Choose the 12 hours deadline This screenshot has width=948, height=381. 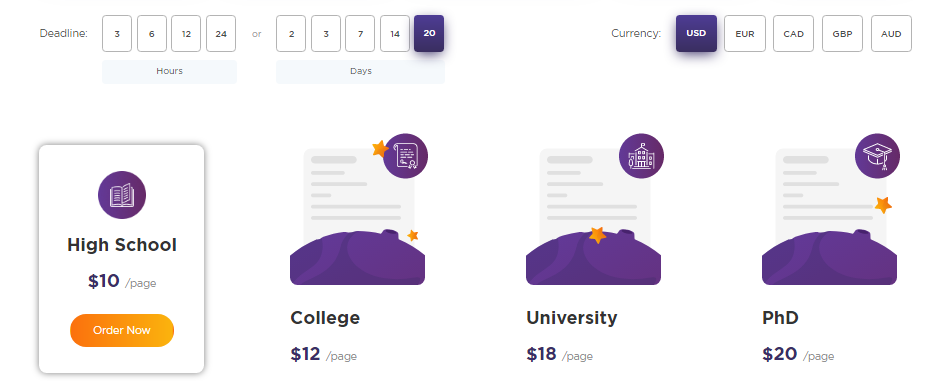point(186,34)
